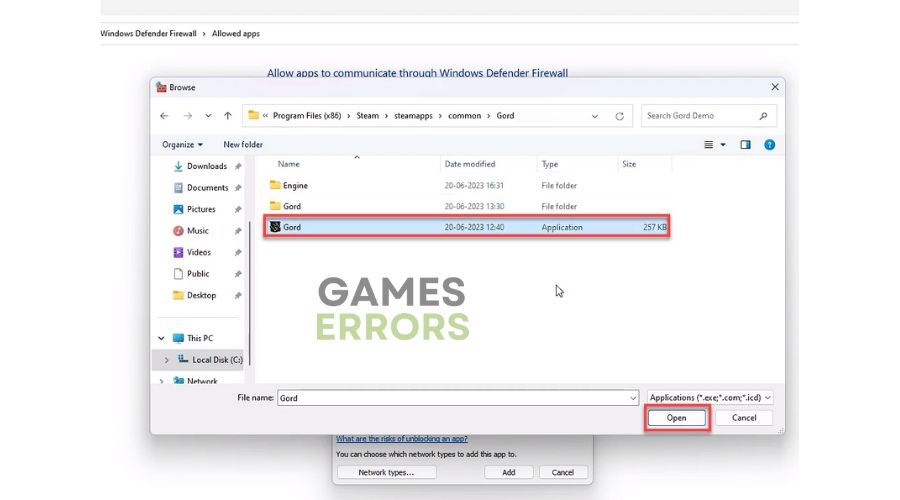This screenshot has height=500, width=900.
Task: Toggle the preview pane icon
Action: (x=745, y=145)
